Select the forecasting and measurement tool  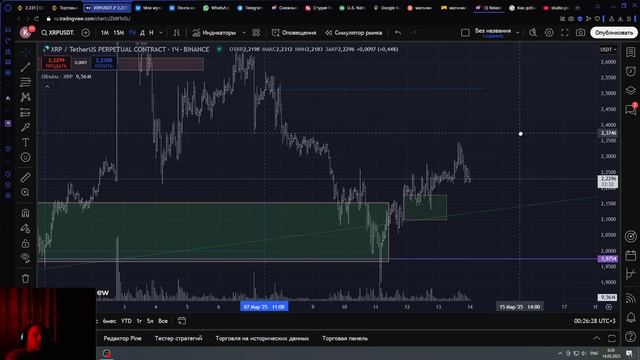click(x=25, y=112)
